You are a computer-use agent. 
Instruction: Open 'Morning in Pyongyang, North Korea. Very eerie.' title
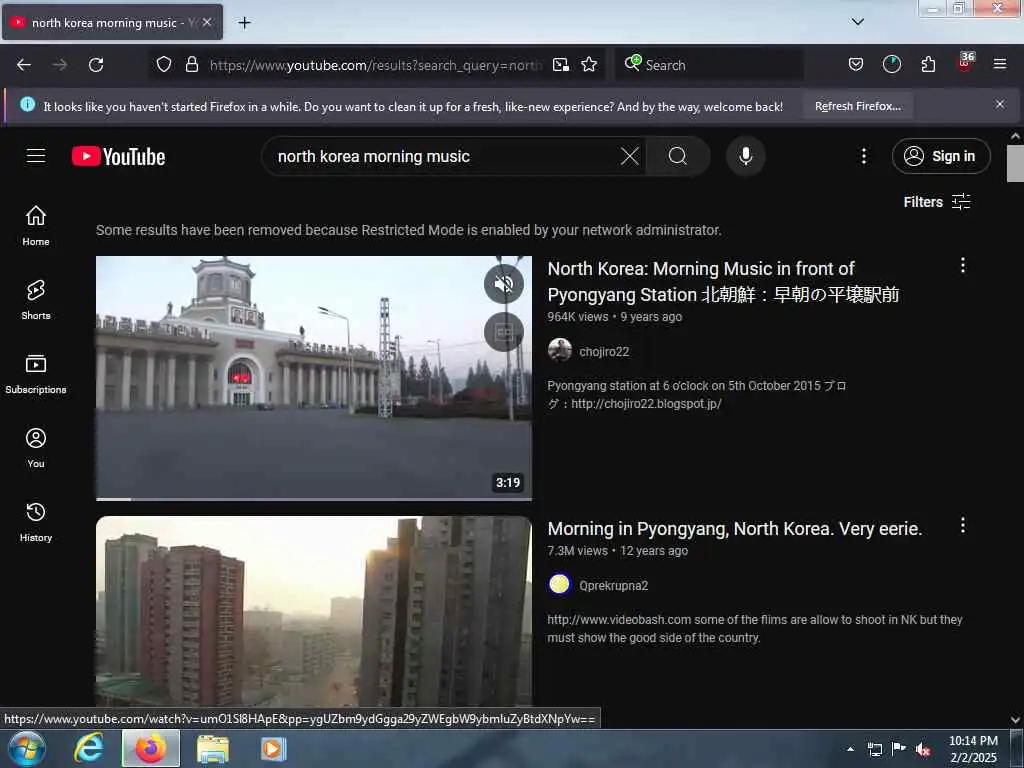(735, 528)
